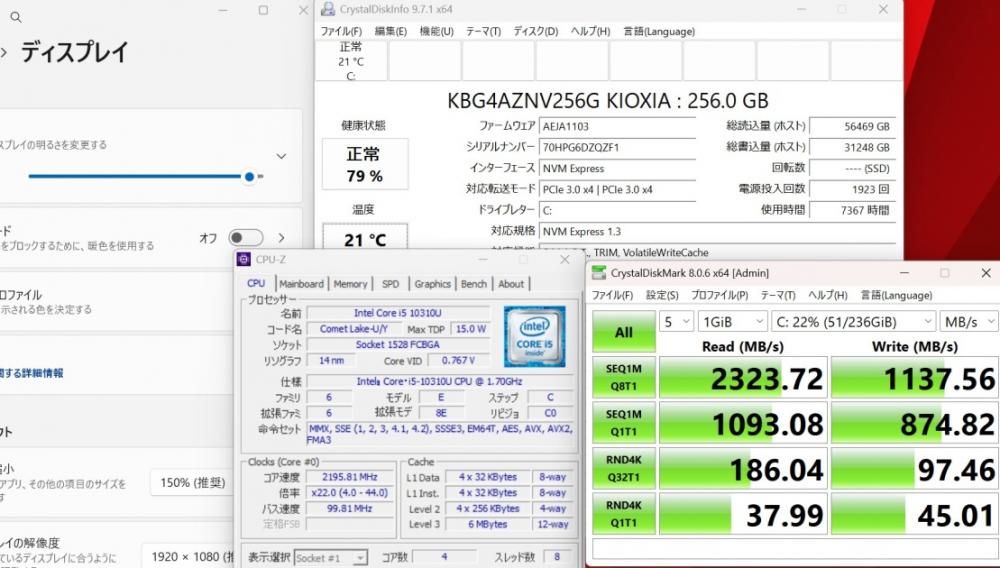Open the scale dropdown showing 150% (推奨)

(193, 483)
